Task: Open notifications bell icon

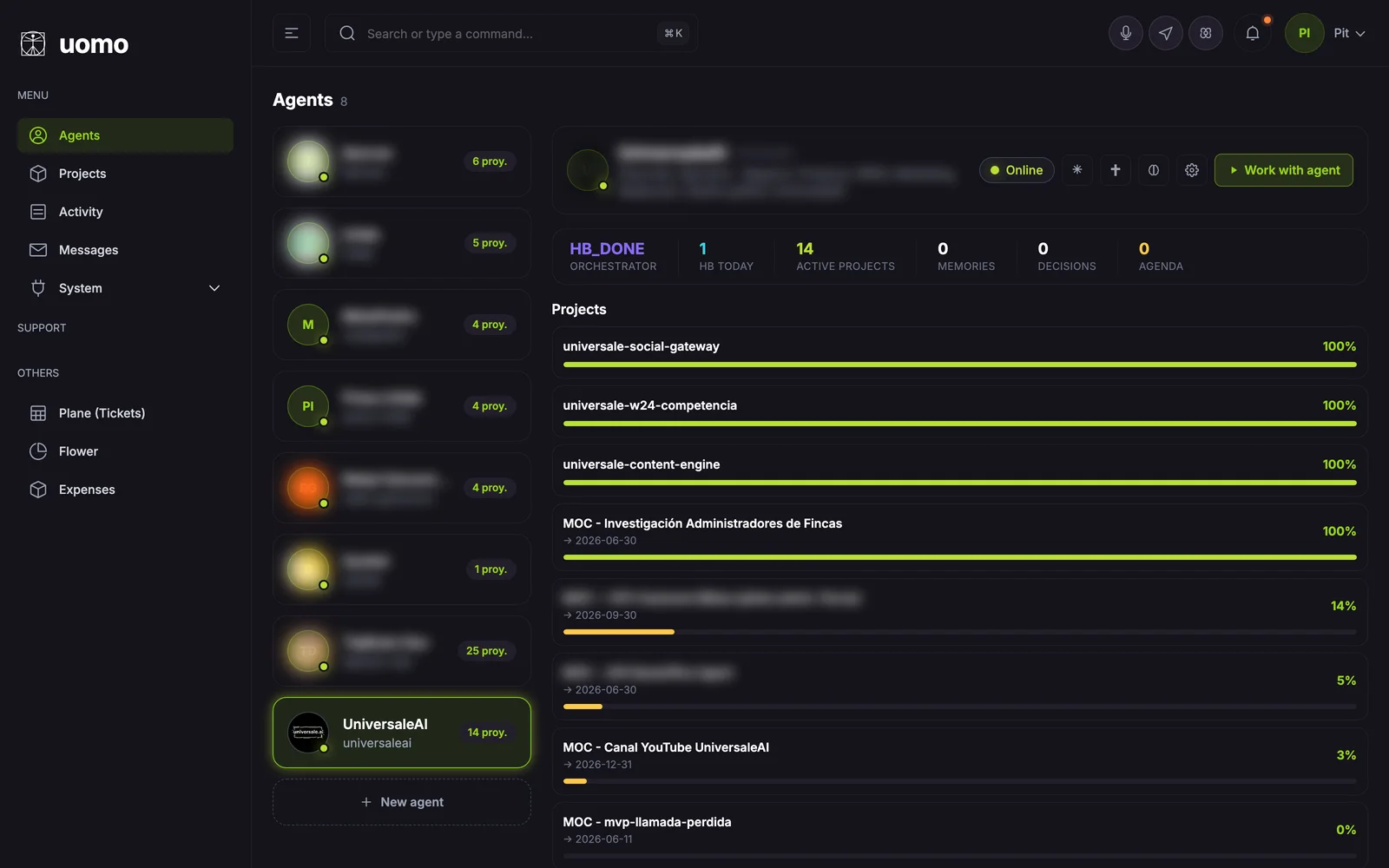Action: pyautogui.click(x=1253, y=33)
